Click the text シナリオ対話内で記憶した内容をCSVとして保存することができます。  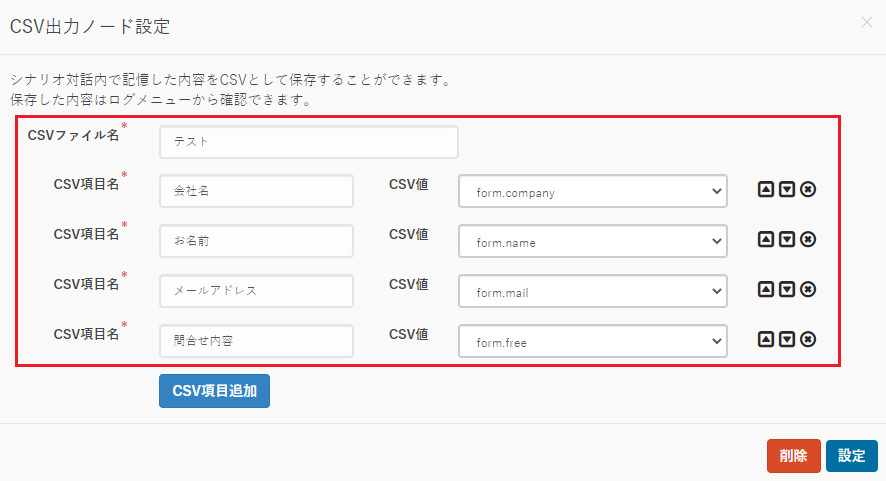pyautogui.click(x=233, y=80)
